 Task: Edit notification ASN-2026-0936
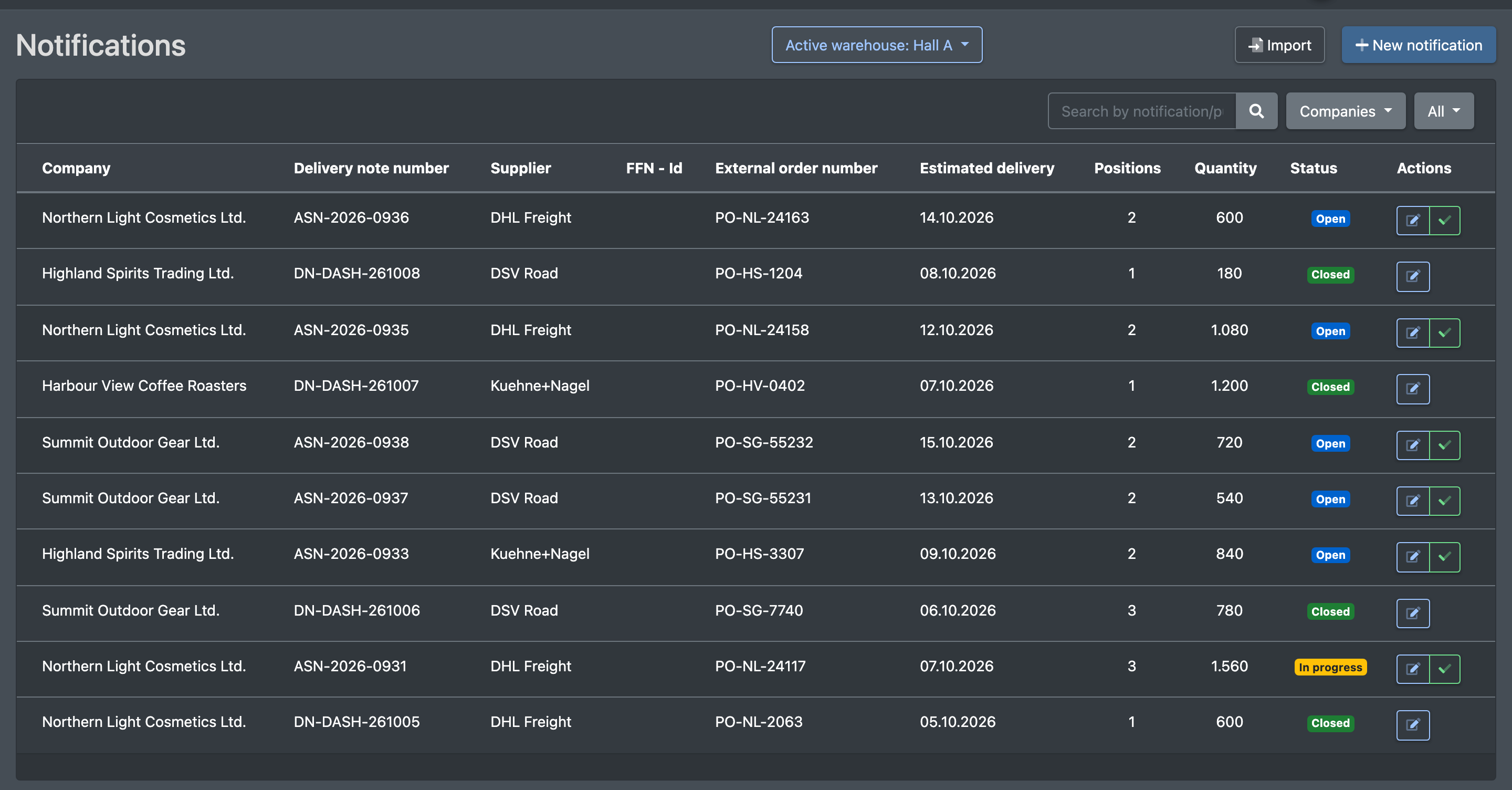(x=1412, y=220)
